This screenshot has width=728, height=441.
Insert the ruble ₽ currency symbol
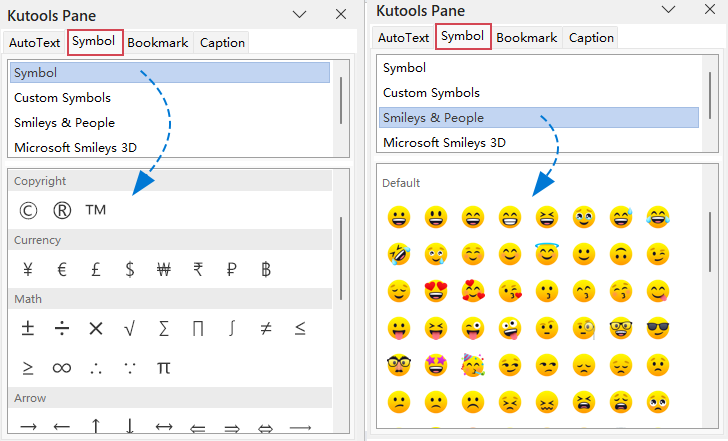[232, 269]
